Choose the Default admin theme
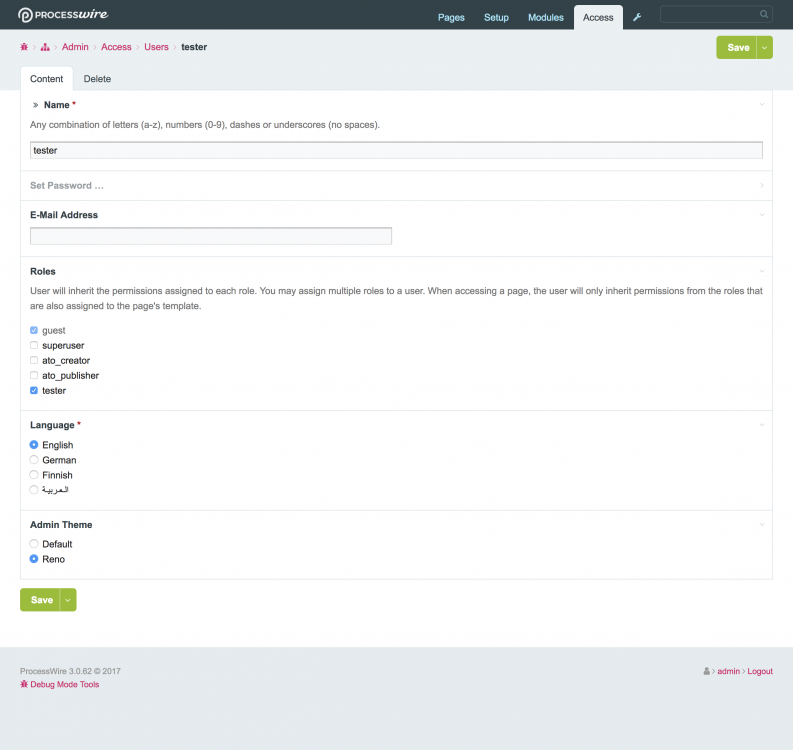The width and height of the screenshot is (793, 750). tap(35, 544)
